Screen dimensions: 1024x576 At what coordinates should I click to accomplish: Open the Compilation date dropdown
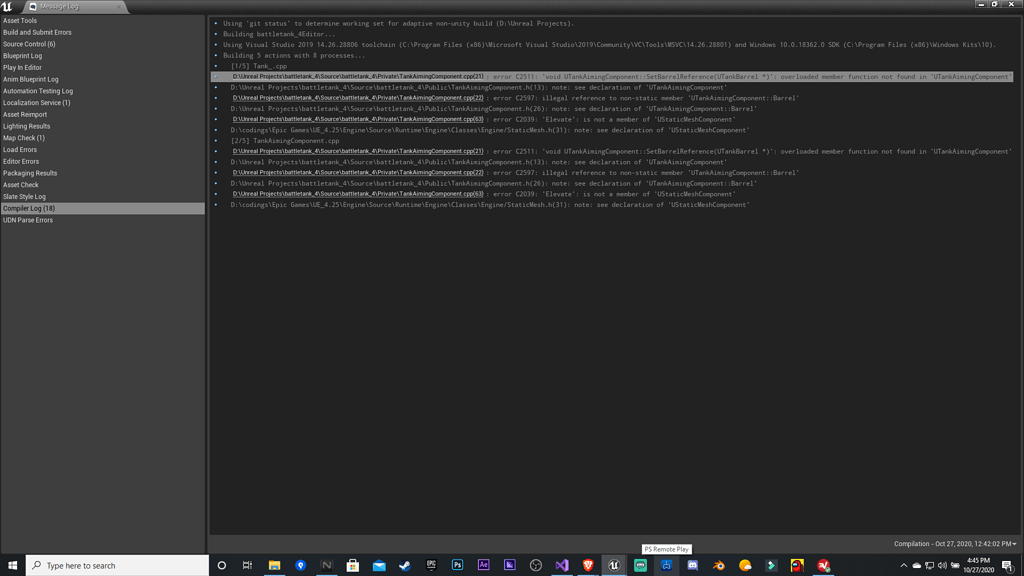click(955, 543)
